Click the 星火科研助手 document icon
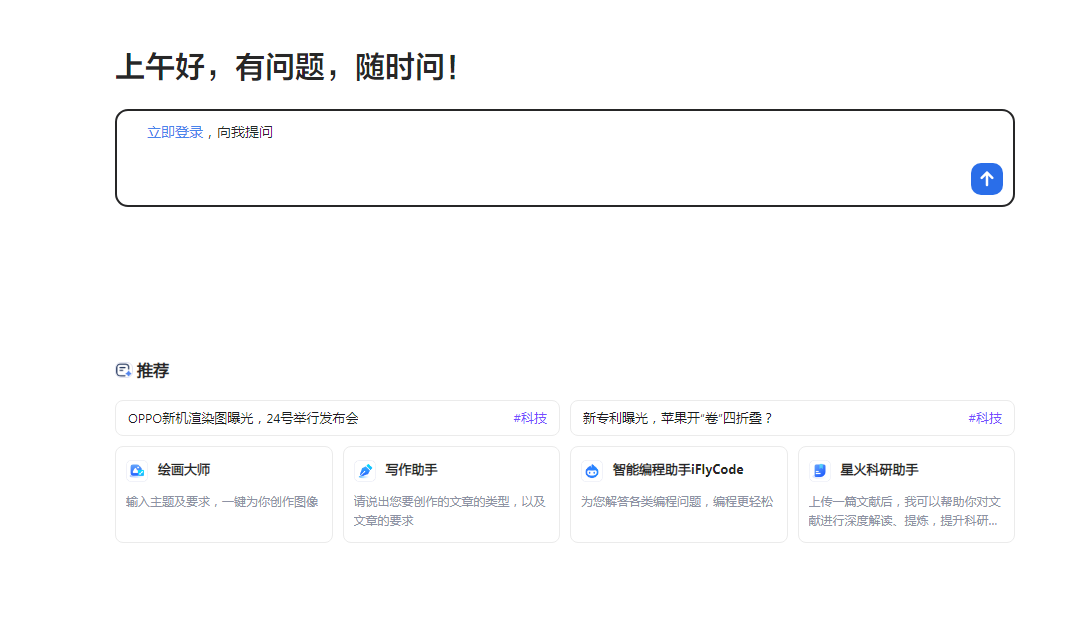This screenshot has height=637, width=1092. (x=821, y=469)
